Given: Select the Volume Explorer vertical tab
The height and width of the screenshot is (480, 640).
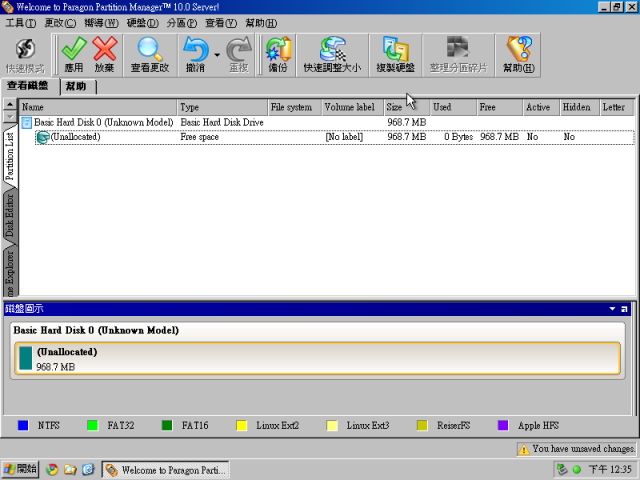Looking at the screenshot, I should (x=9, y=273).
